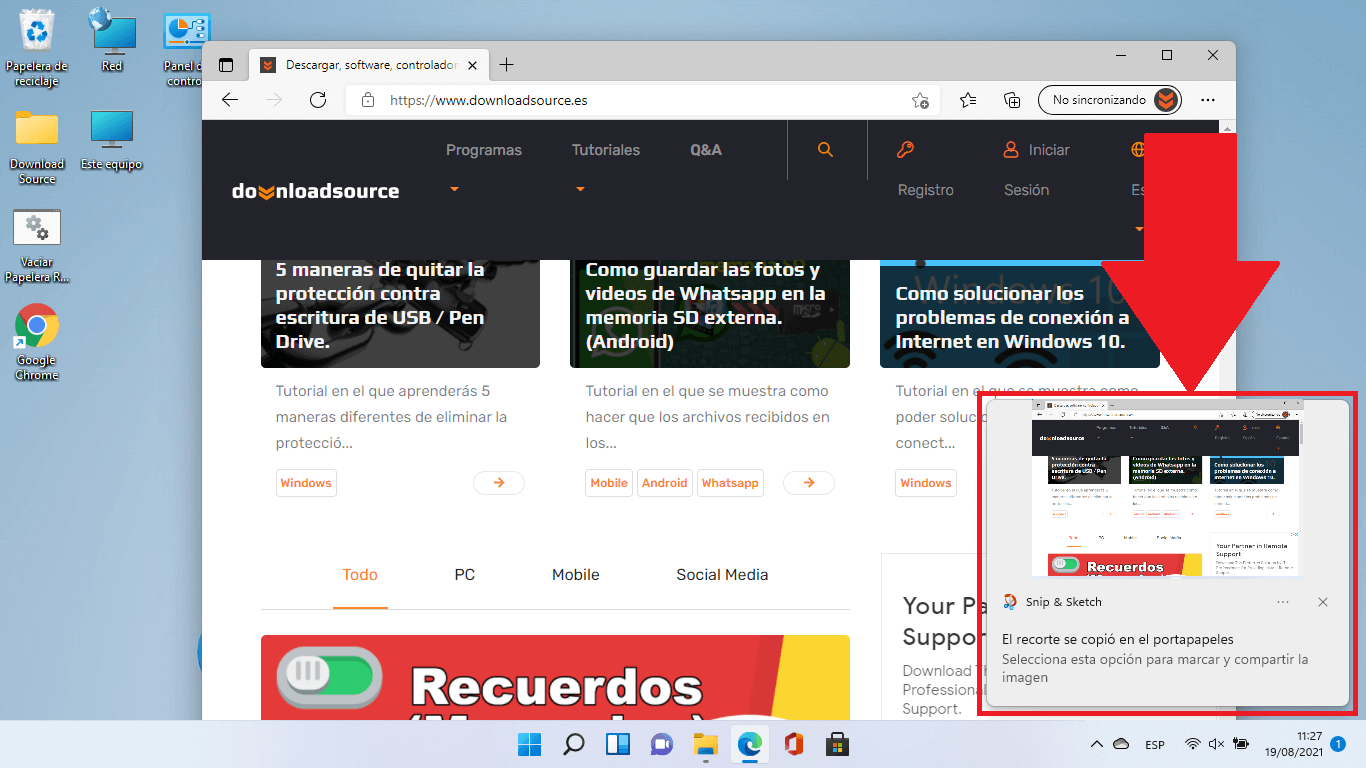Select the Social Media tab

tap(722, 575)
